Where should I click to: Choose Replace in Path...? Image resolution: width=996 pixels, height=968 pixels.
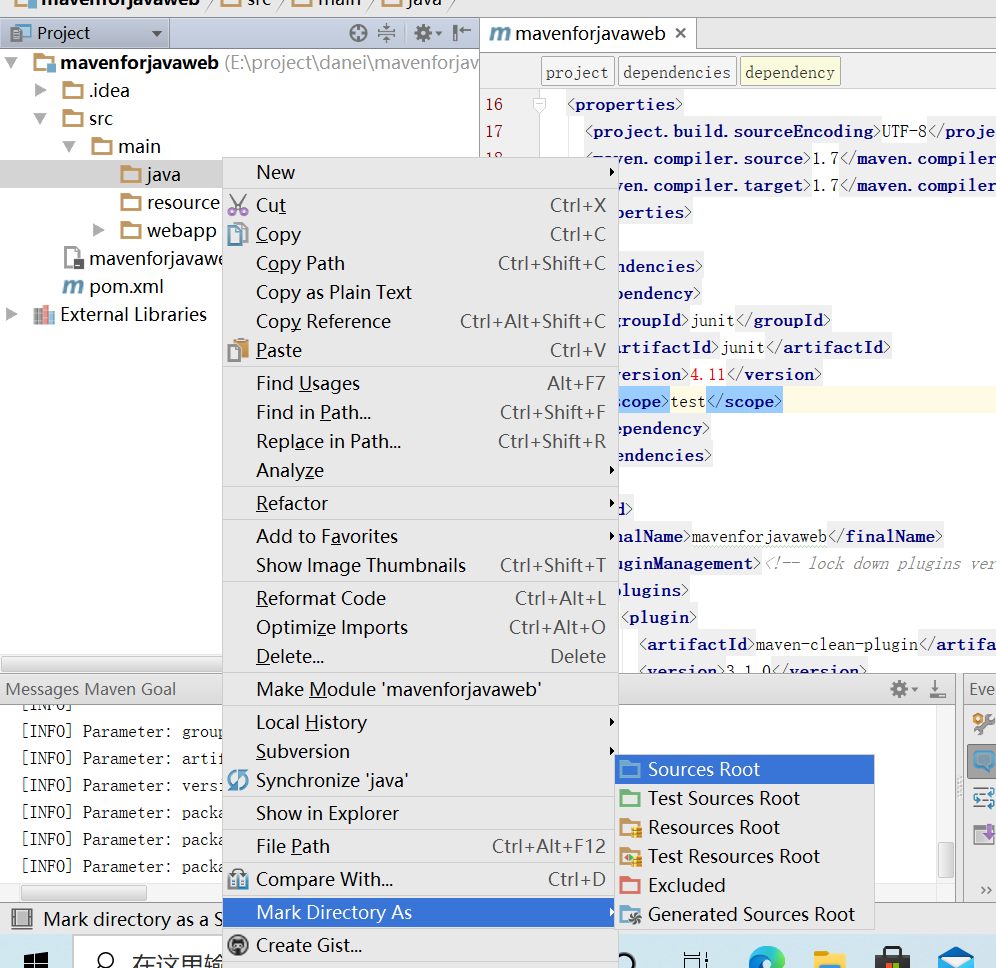click(421, 441)
